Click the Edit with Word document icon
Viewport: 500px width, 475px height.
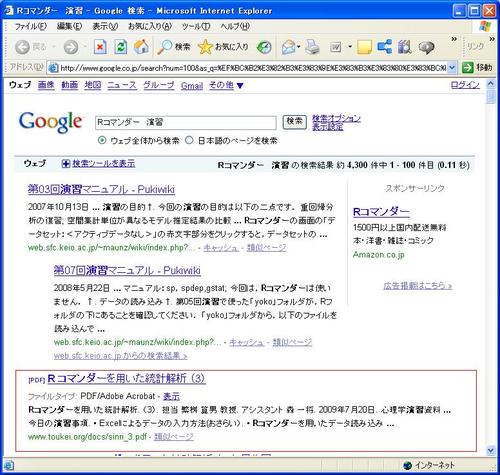336,47
